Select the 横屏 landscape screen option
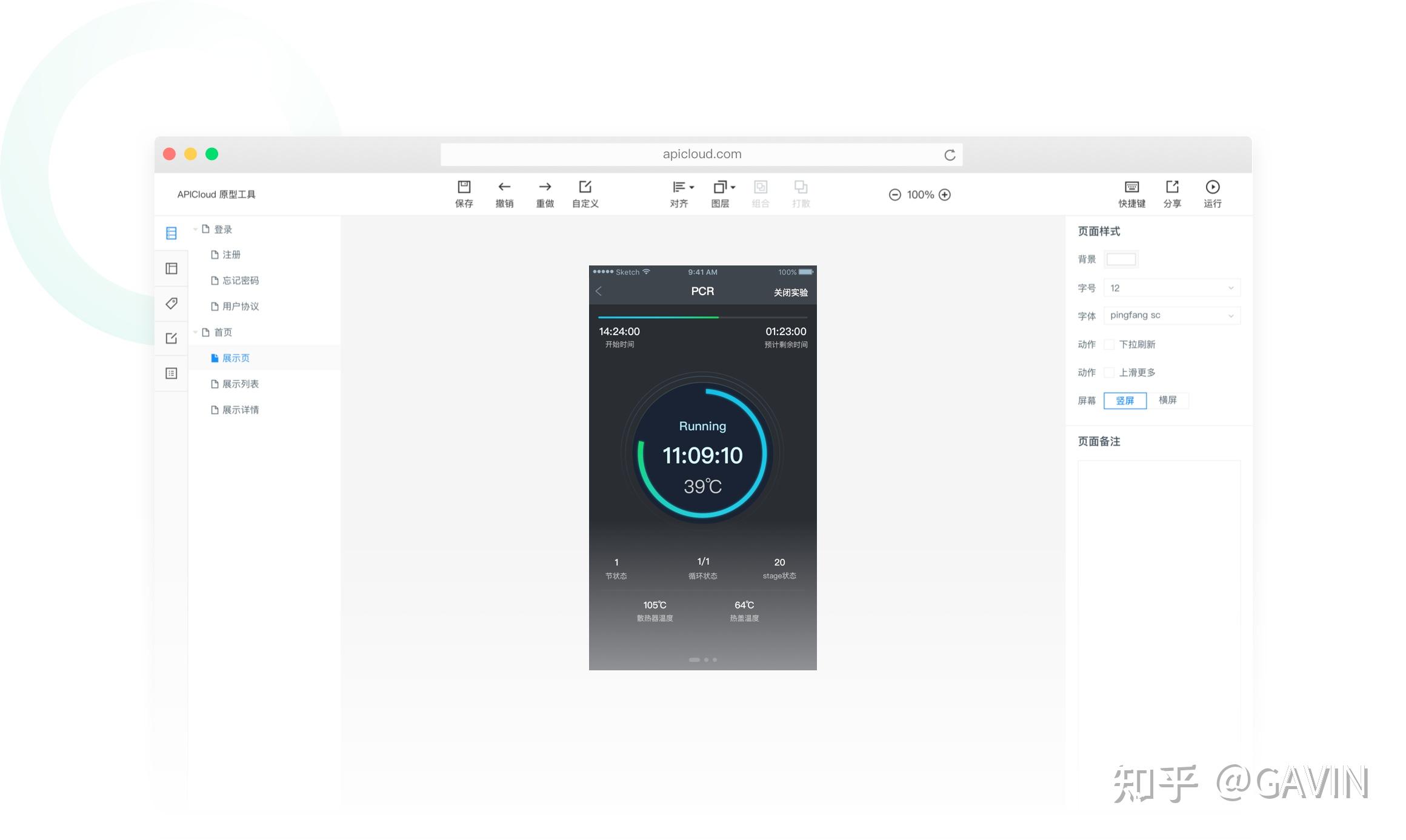 (x=1167, y=400)
